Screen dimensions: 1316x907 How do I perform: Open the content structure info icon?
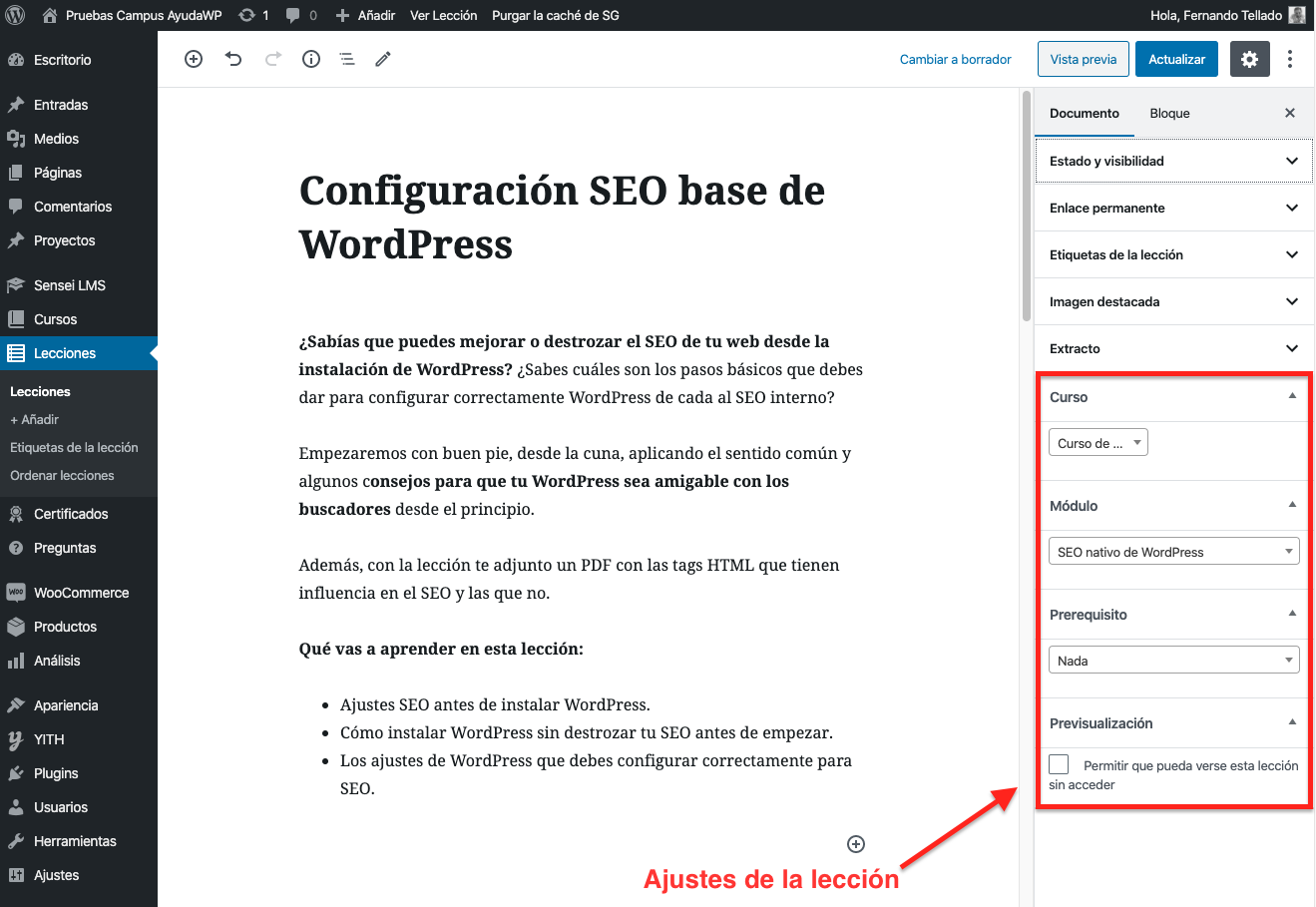pos(311,59)
